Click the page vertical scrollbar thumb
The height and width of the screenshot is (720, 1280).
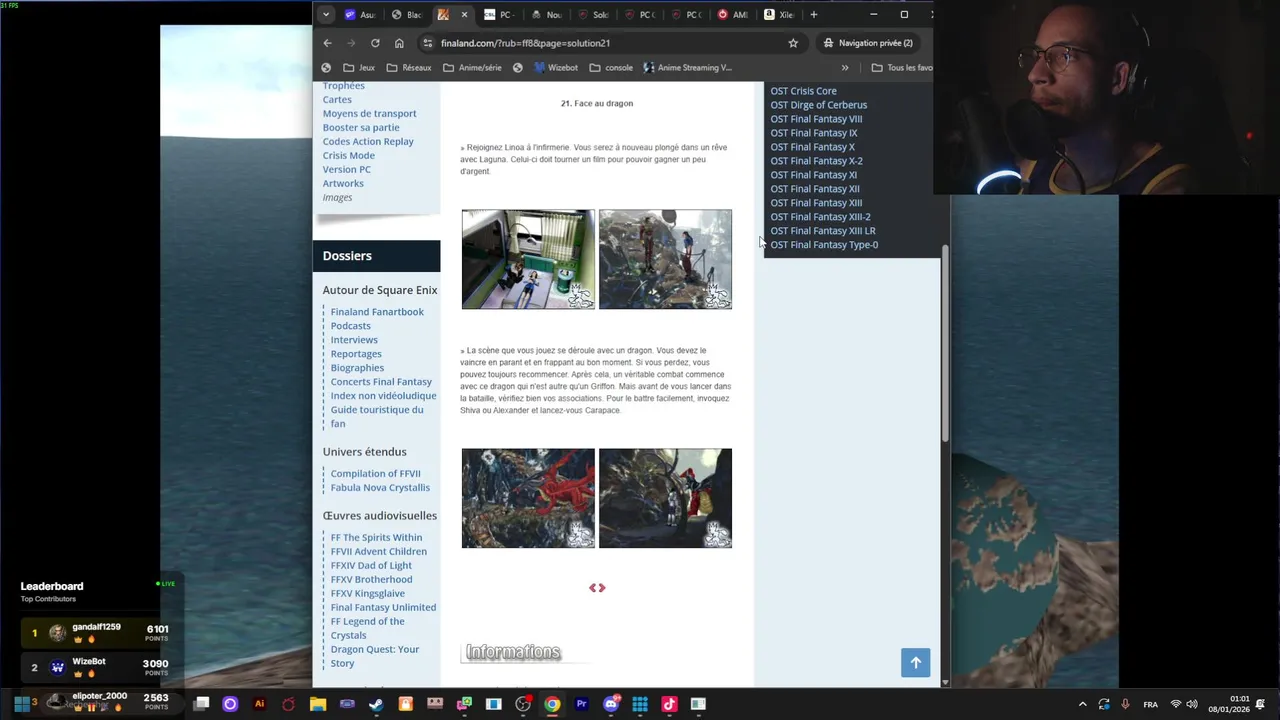(x=945, y=344)
